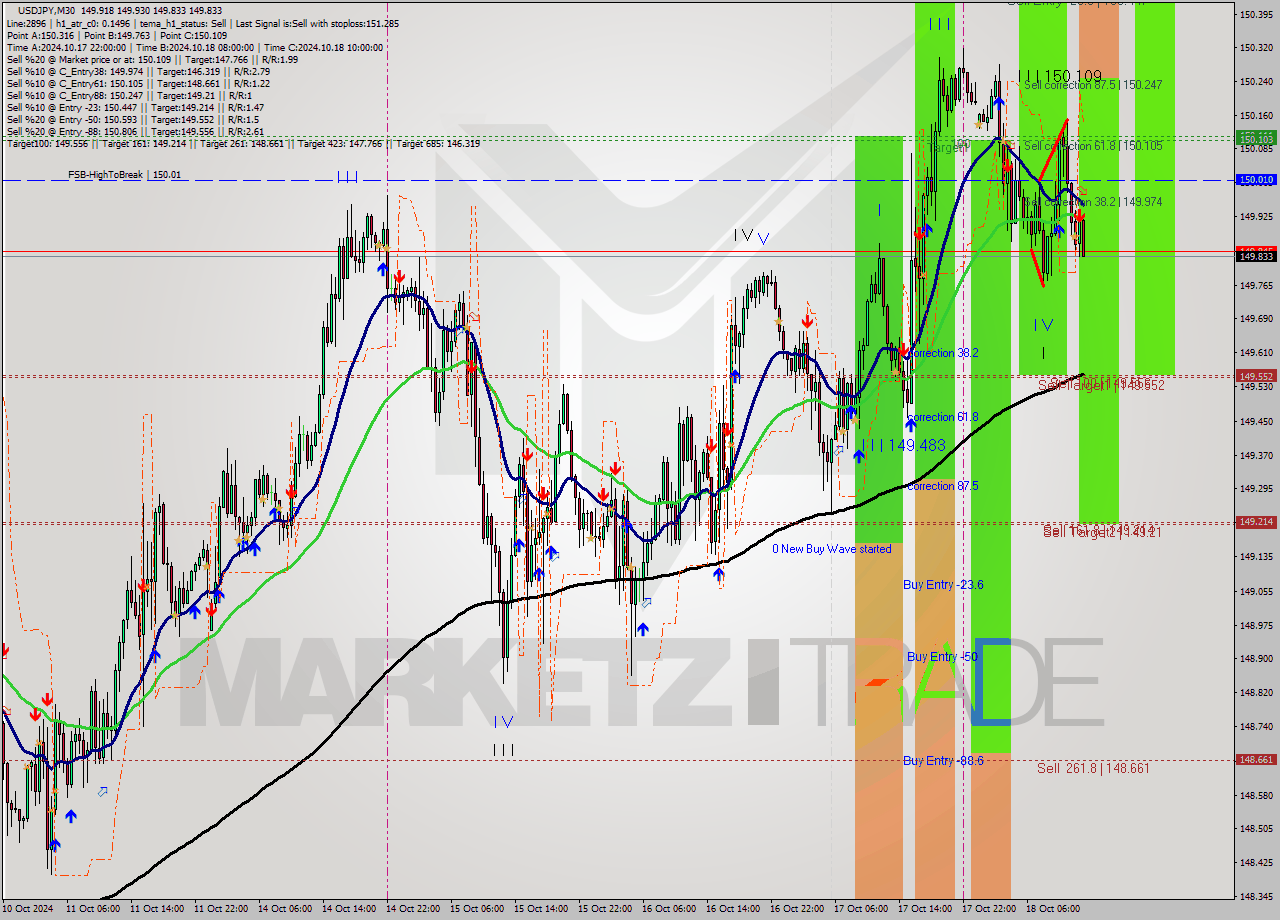Viewport: 1280px width, 920px height.
Task: Click the 'Target100: 149.556' targets line
Action: [x=242, y=143]
